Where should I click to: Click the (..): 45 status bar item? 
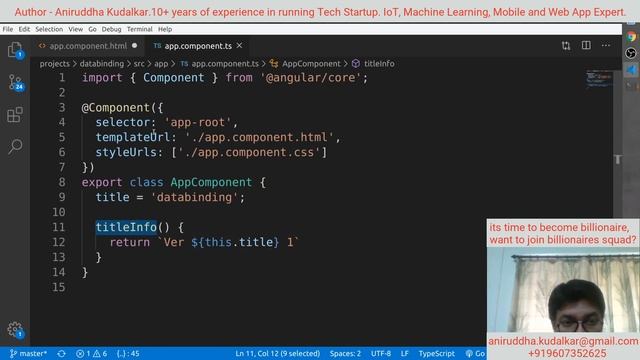[x=128, y=353]
